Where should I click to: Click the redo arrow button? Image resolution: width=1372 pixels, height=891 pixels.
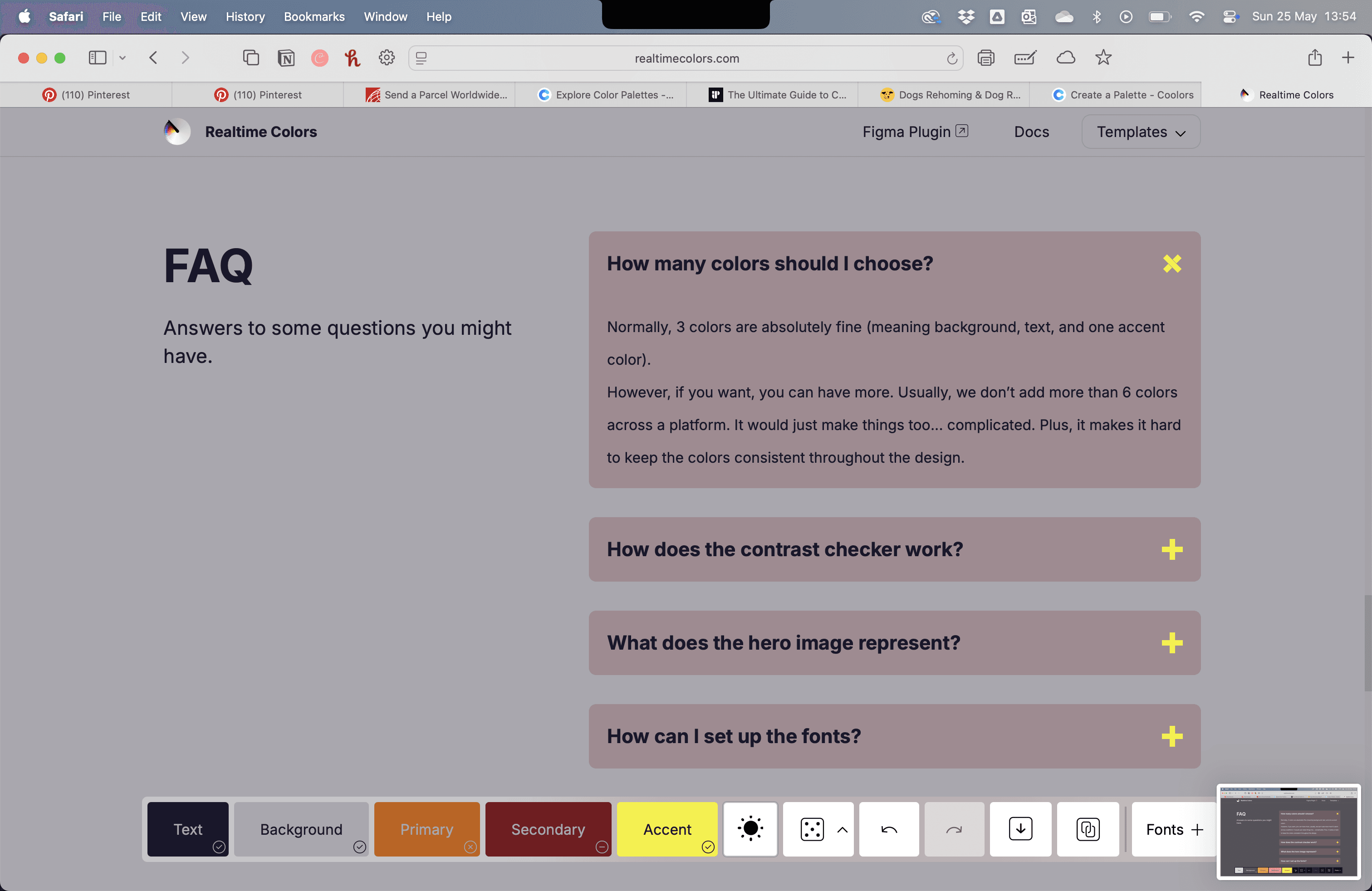[954, 829]
